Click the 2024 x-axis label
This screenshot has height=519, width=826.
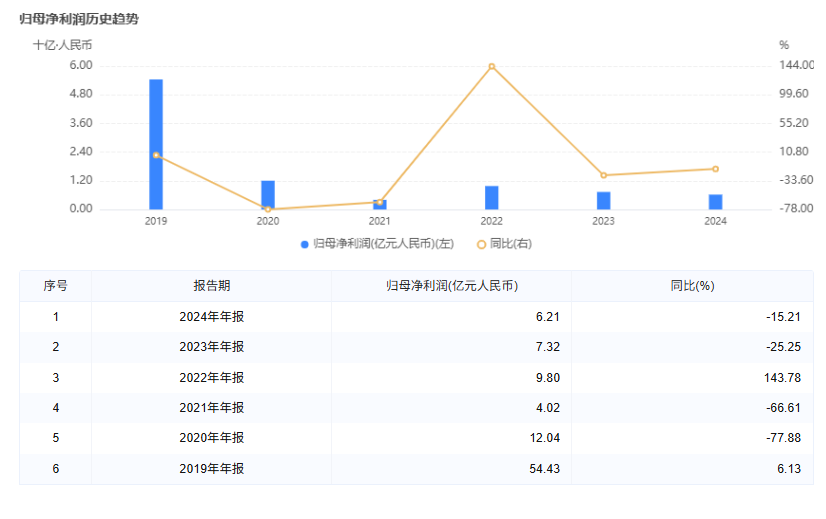(x=715, y=221)
